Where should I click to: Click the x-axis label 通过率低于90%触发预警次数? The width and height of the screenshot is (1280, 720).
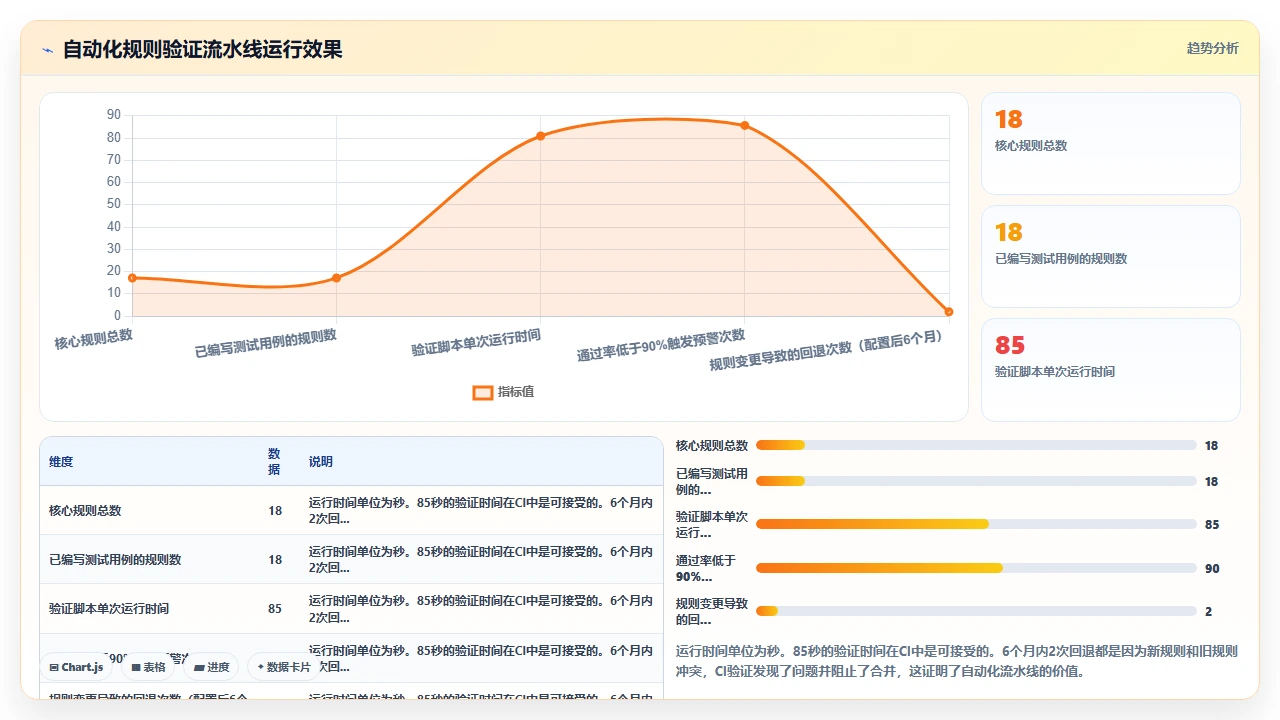[x=661, y=346]
